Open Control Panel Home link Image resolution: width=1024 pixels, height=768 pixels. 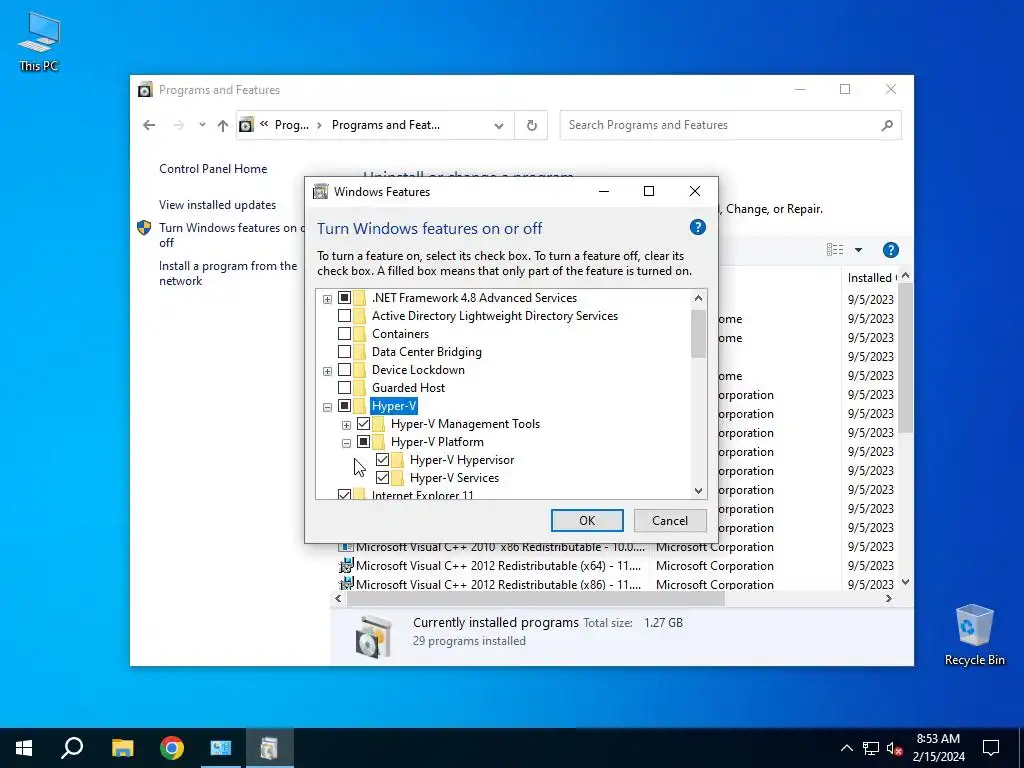coord(213,168)
